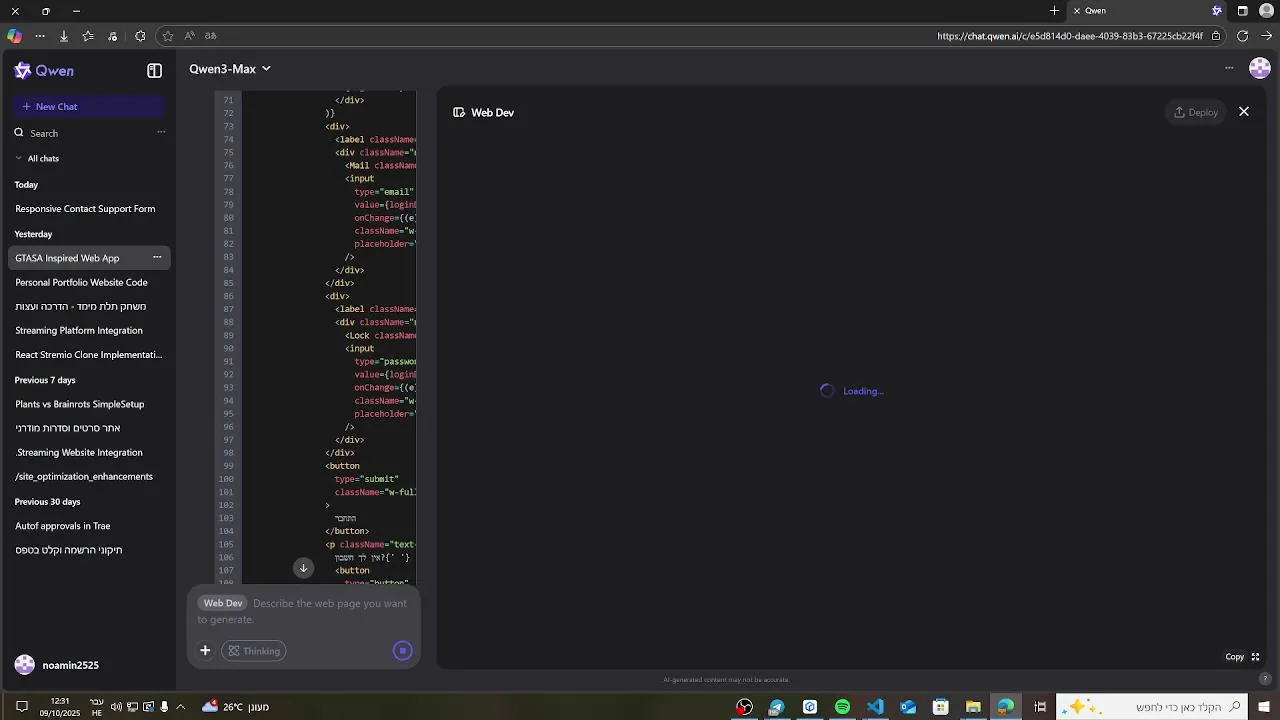Screen dimensions: 1280x720
Task: Open the translate page option
Action: [x=211, y=36]
